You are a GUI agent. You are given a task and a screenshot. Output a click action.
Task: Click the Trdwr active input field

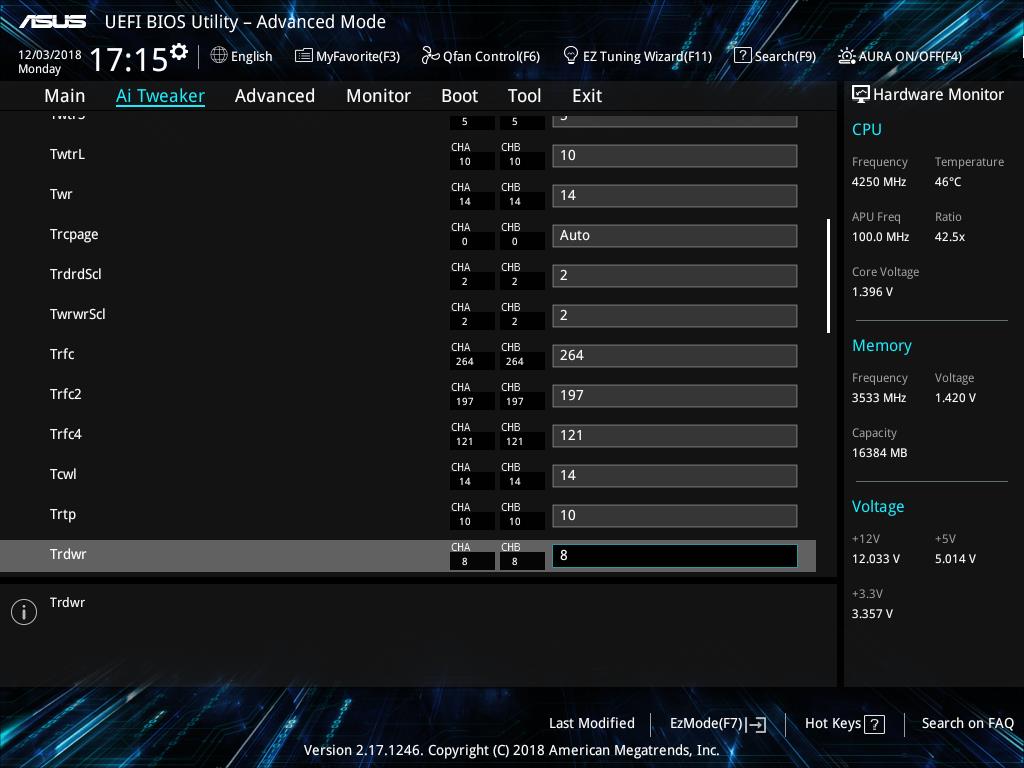(675, 555)
